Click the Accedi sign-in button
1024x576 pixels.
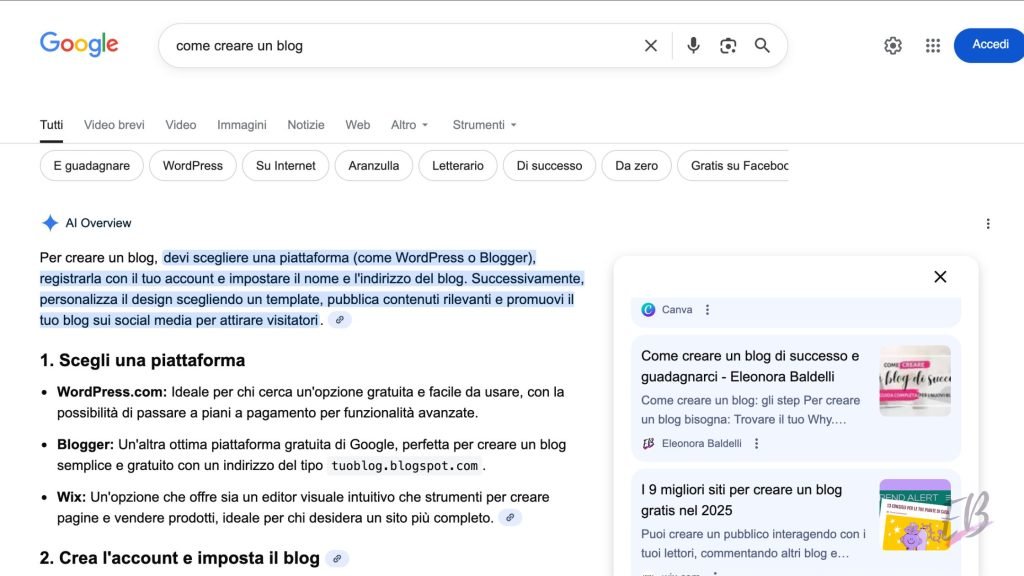989,45
